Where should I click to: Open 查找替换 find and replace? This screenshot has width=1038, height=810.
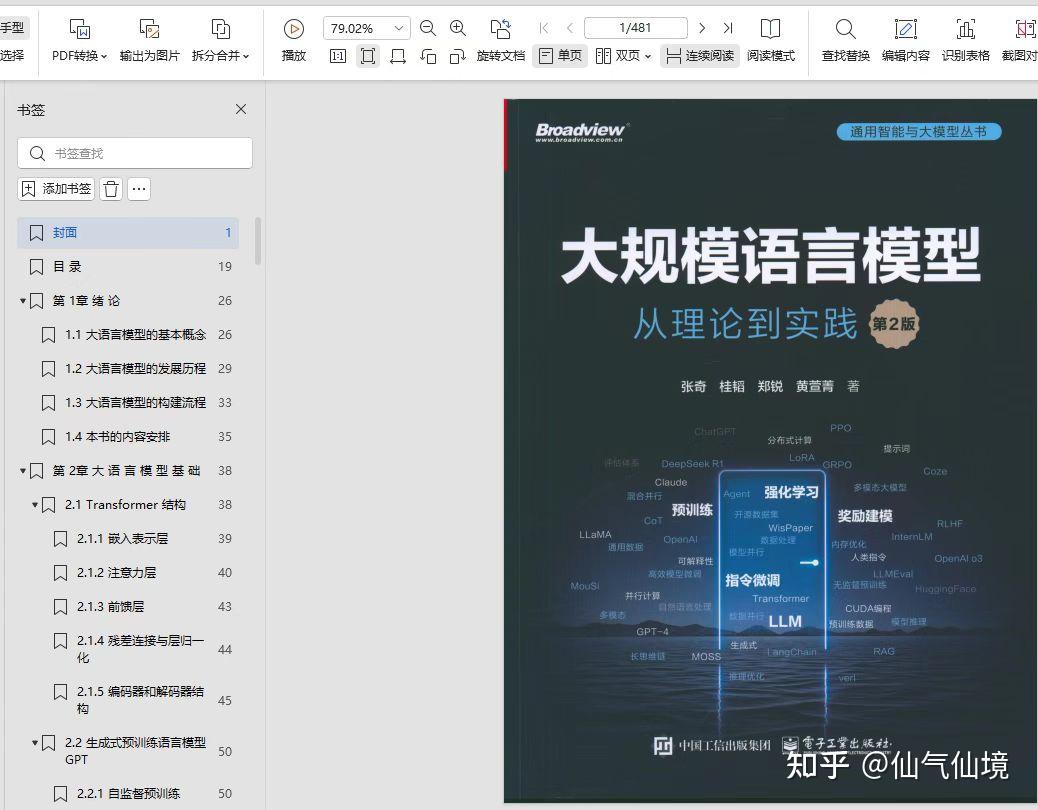tap(845, 40)
